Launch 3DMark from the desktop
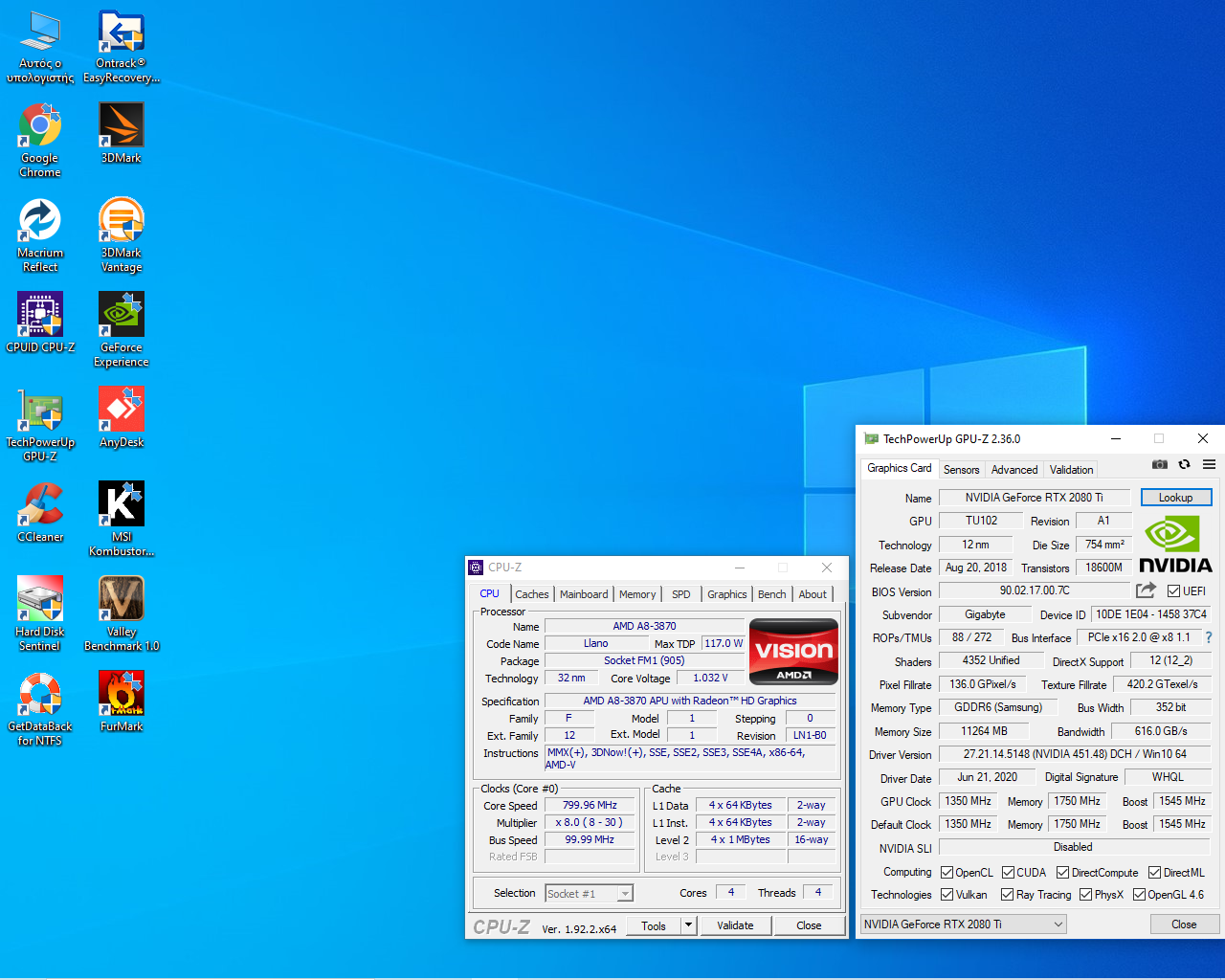Viewport: 1225px width, 980px height. (x=122, y=133)
